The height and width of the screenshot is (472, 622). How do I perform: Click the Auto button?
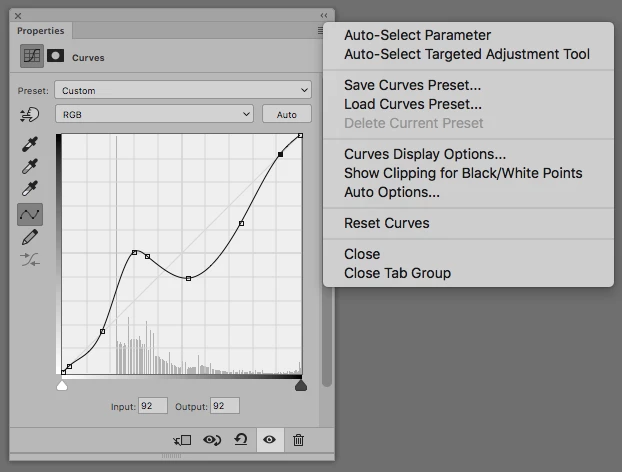287,114
